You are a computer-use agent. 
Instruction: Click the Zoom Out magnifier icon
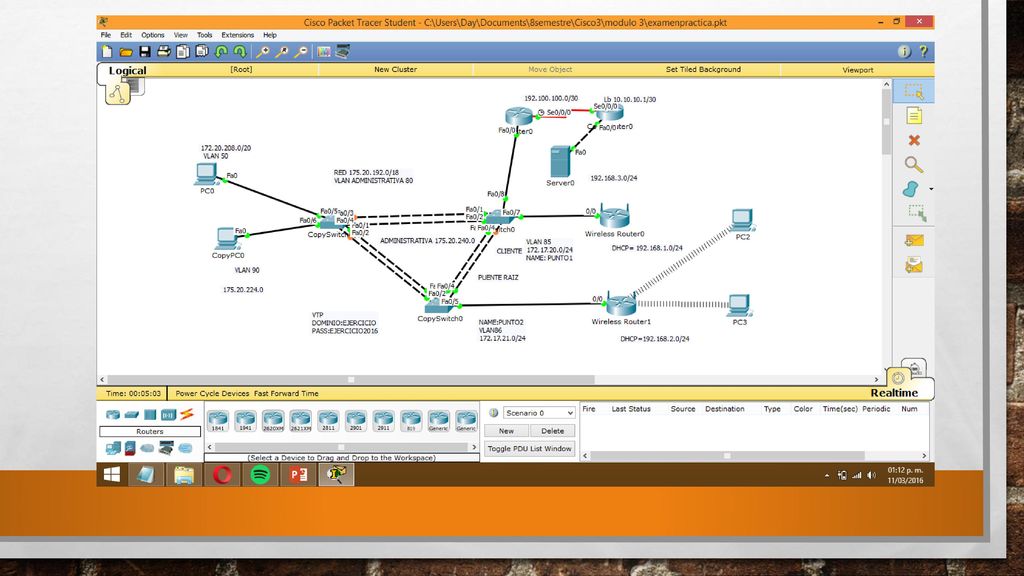tap(301, 52)
